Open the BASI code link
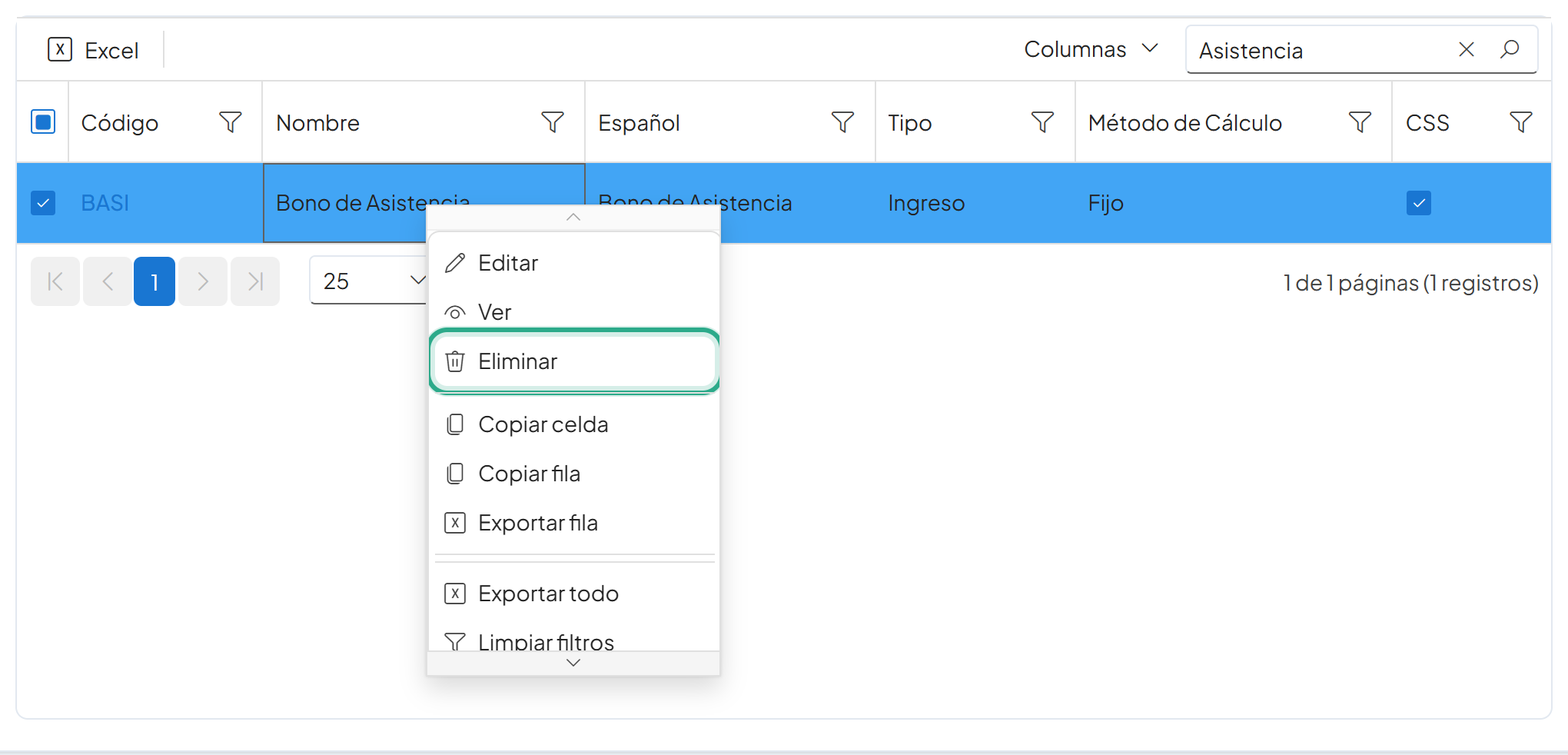 (105, 203)
